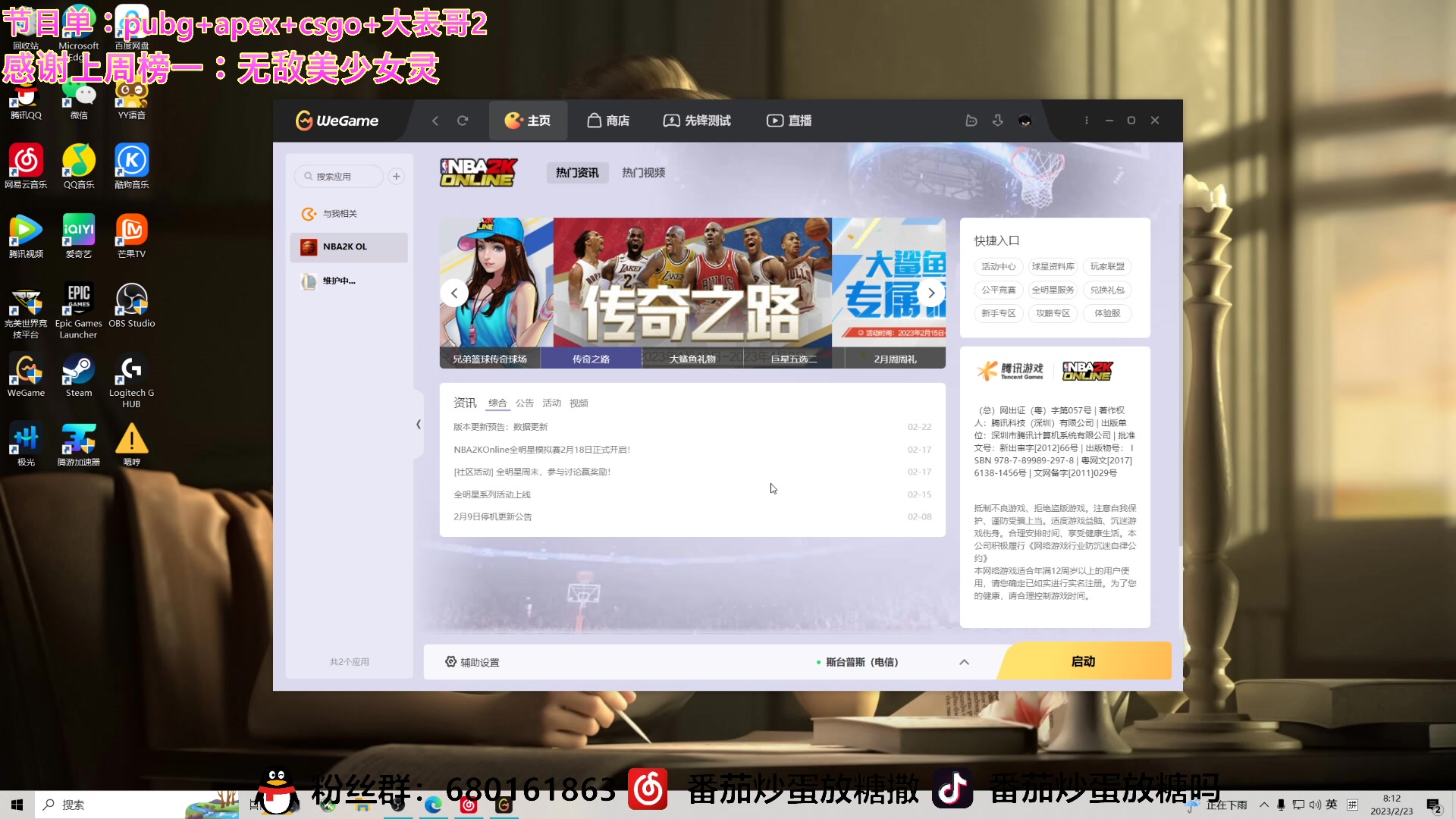Select NBA2K OL in sidebar
The width and height of the screenshot is (1456, 819).
(x=348, y=247)
